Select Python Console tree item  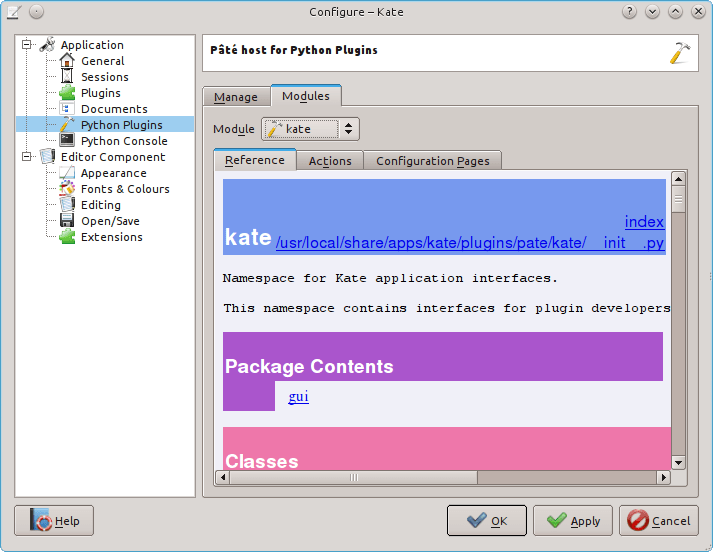point(124,141)
